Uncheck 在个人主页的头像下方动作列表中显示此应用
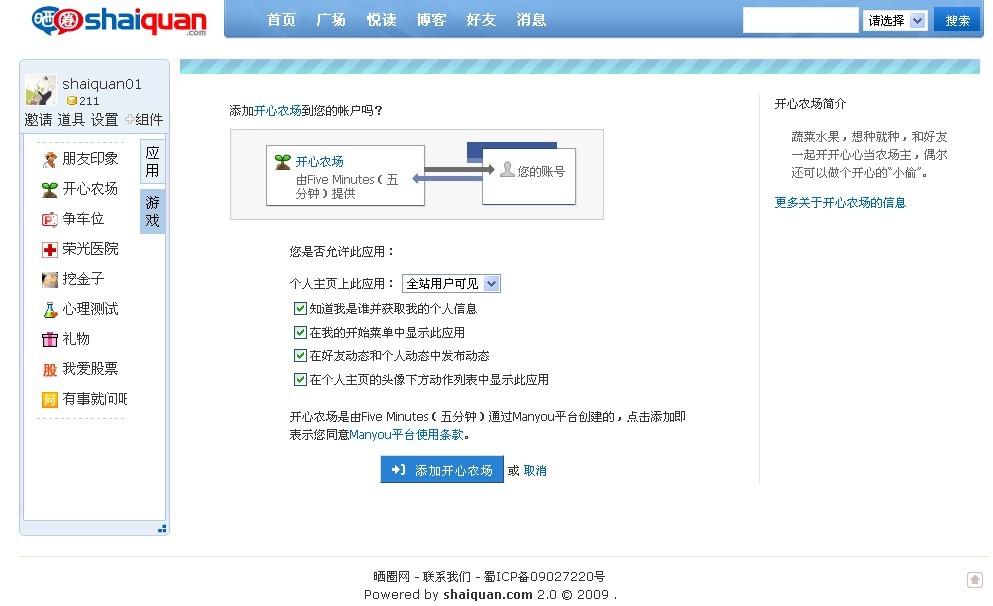 300,379
